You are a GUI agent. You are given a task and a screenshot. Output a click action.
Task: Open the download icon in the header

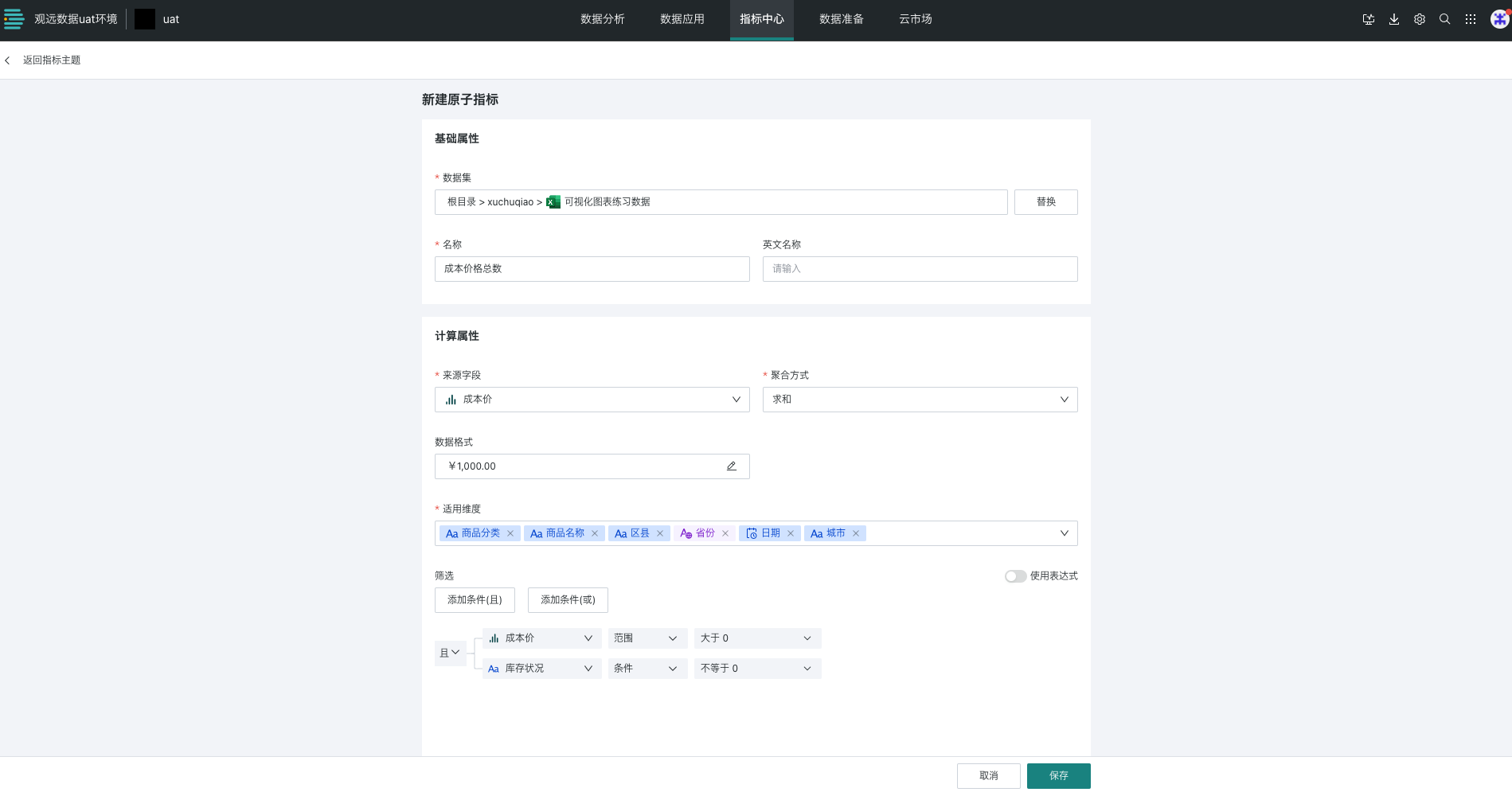pyautogui.click(x=1394, y=18)
